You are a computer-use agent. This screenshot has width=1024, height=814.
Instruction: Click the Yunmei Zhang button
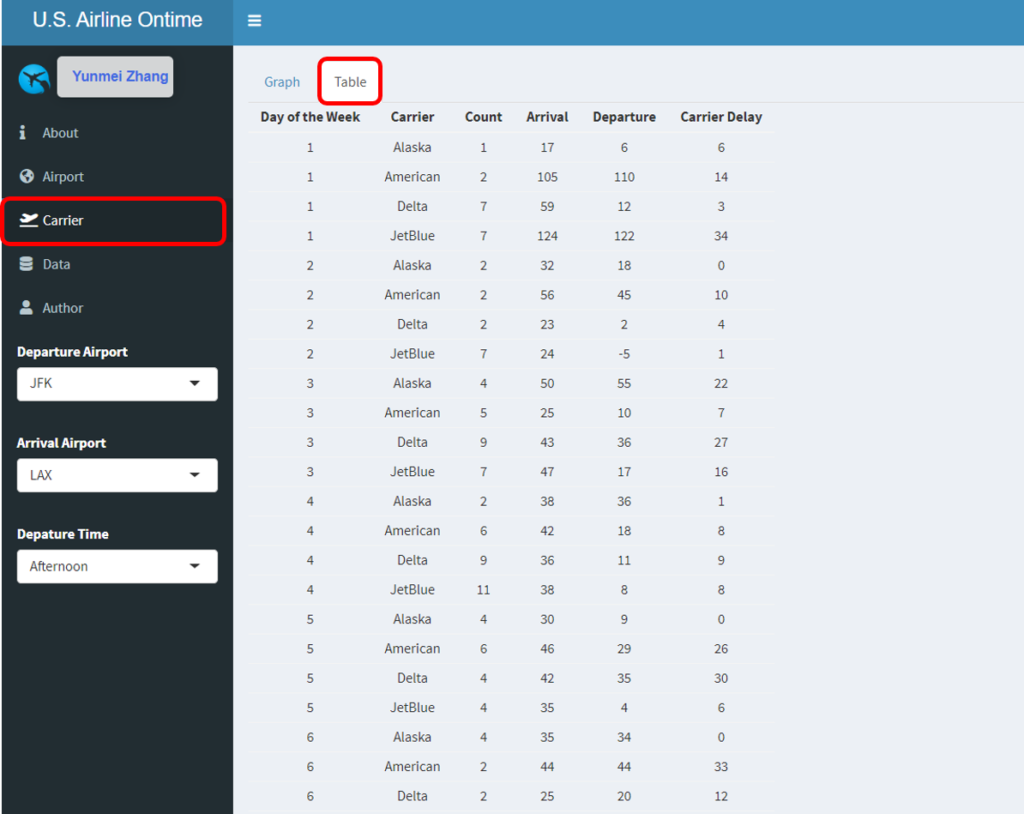point(115,76)
